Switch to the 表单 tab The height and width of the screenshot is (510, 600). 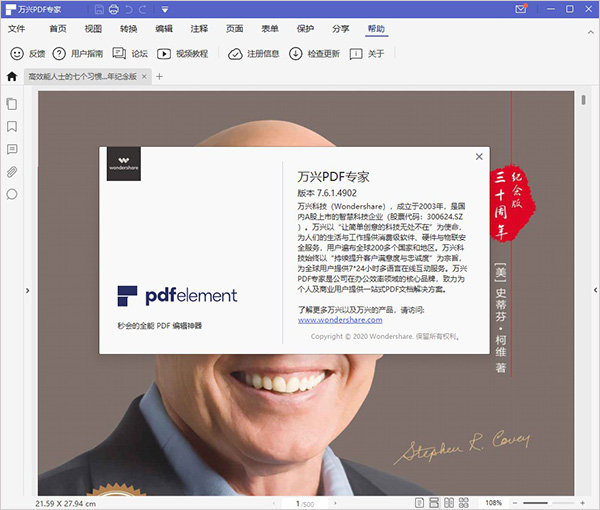pos(270,29)
